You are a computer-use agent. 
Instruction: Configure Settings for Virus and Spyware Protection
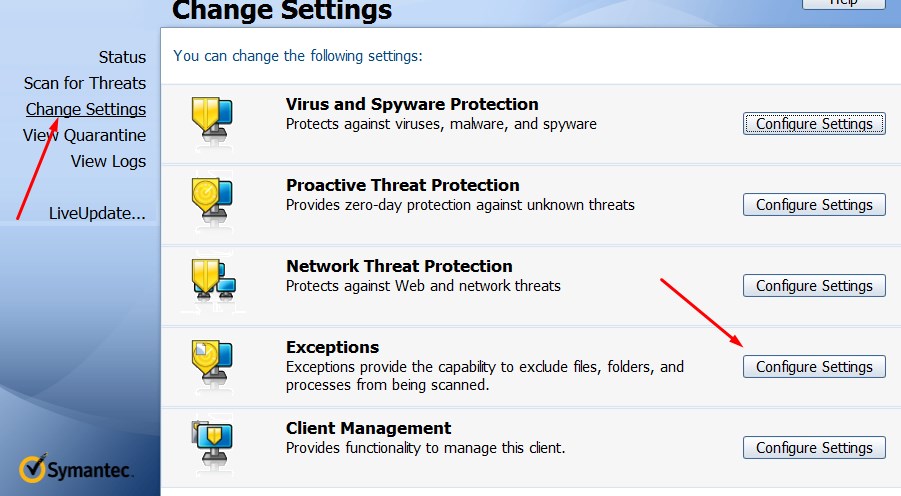point(814,124)
